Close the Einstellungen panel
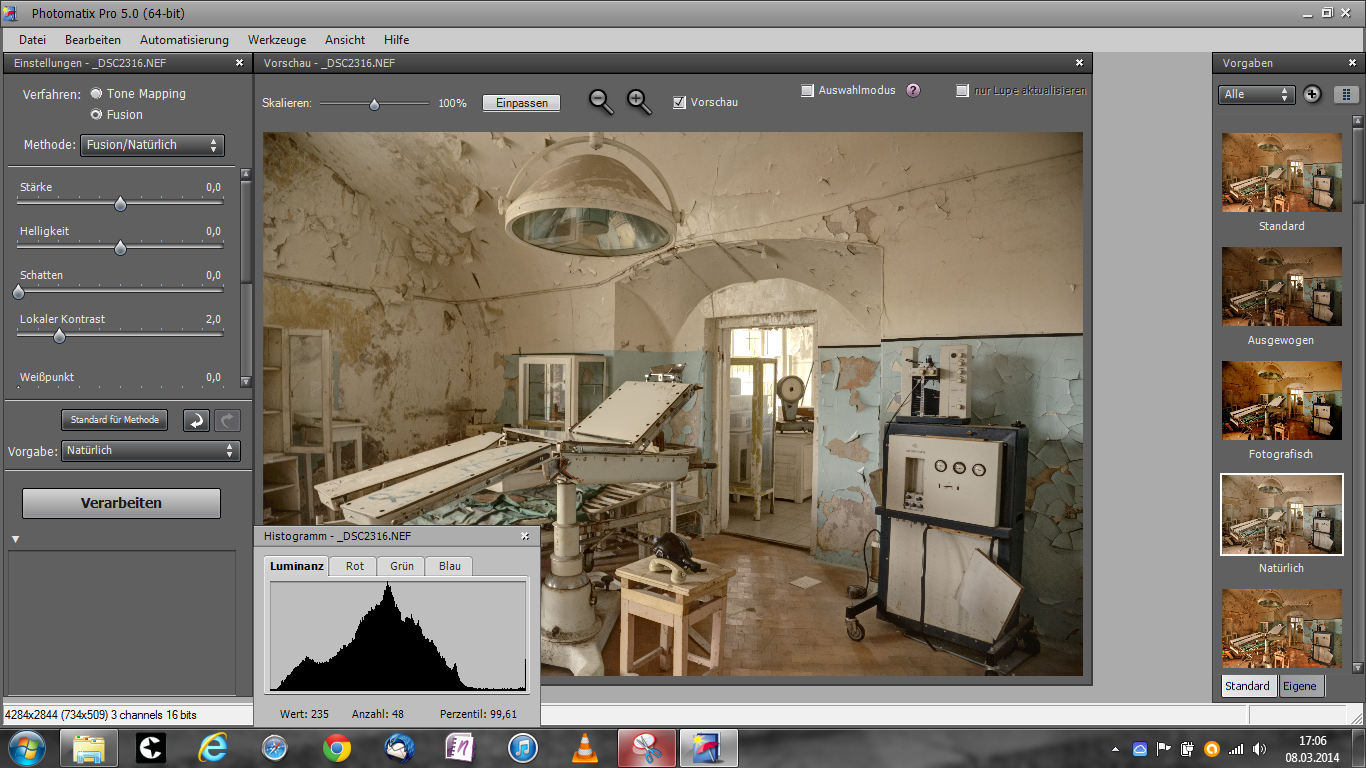Viewport: 1366px width, 768px height. pos(239,62)
